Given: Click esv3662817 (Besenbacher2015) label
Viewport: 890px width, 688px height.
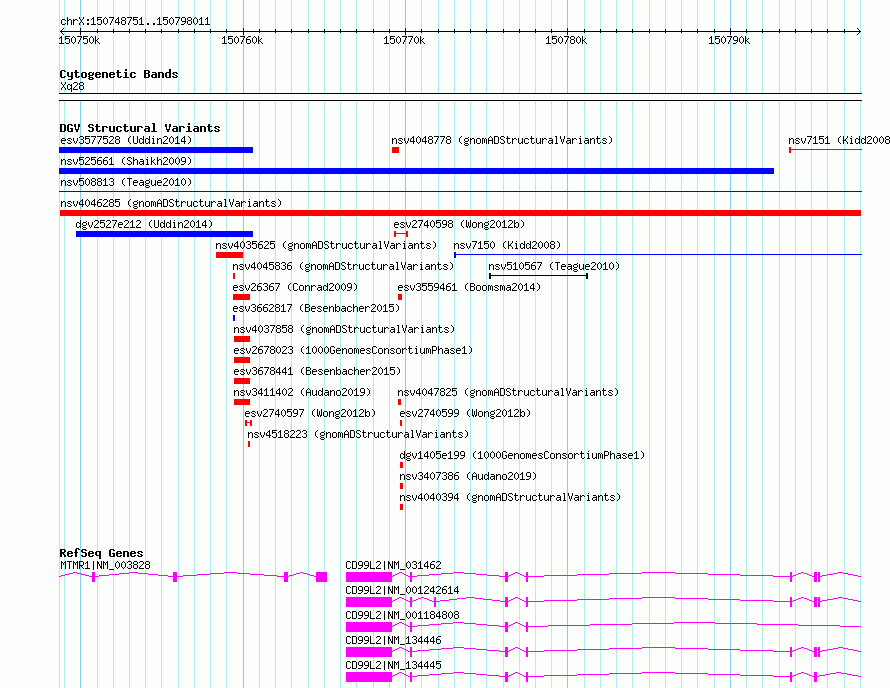Looking at the screenshot, I should click(x=316, y=308).
